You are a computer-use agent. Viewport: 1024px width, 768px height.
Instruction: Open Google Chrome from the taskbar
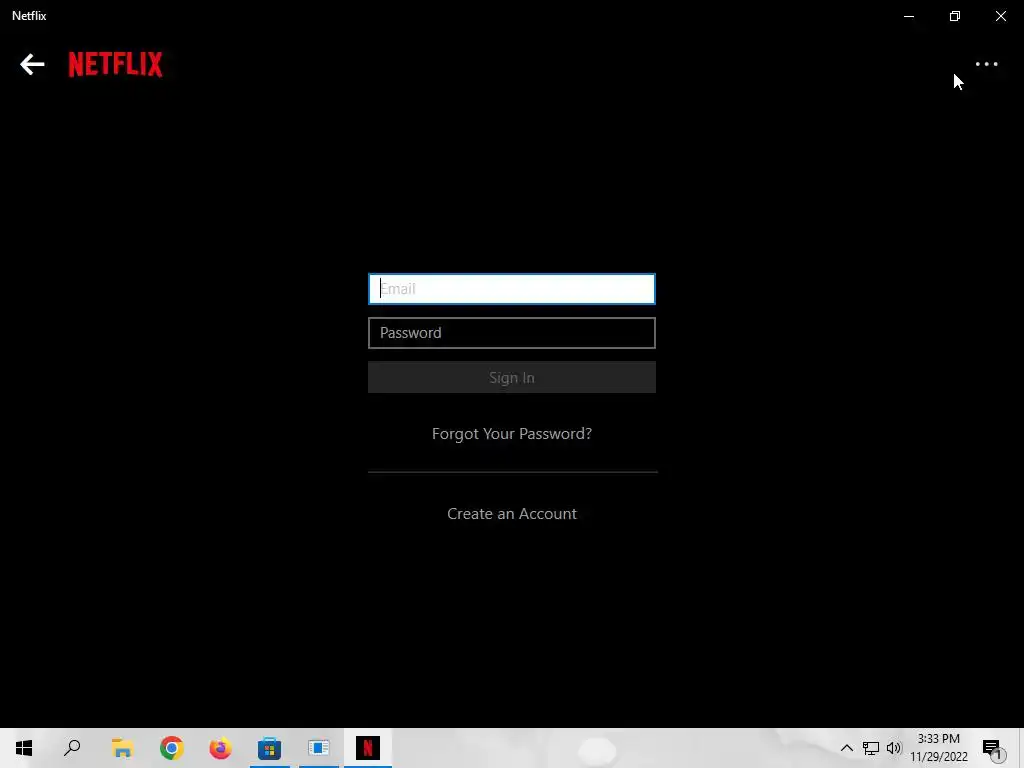coord(172,748)
